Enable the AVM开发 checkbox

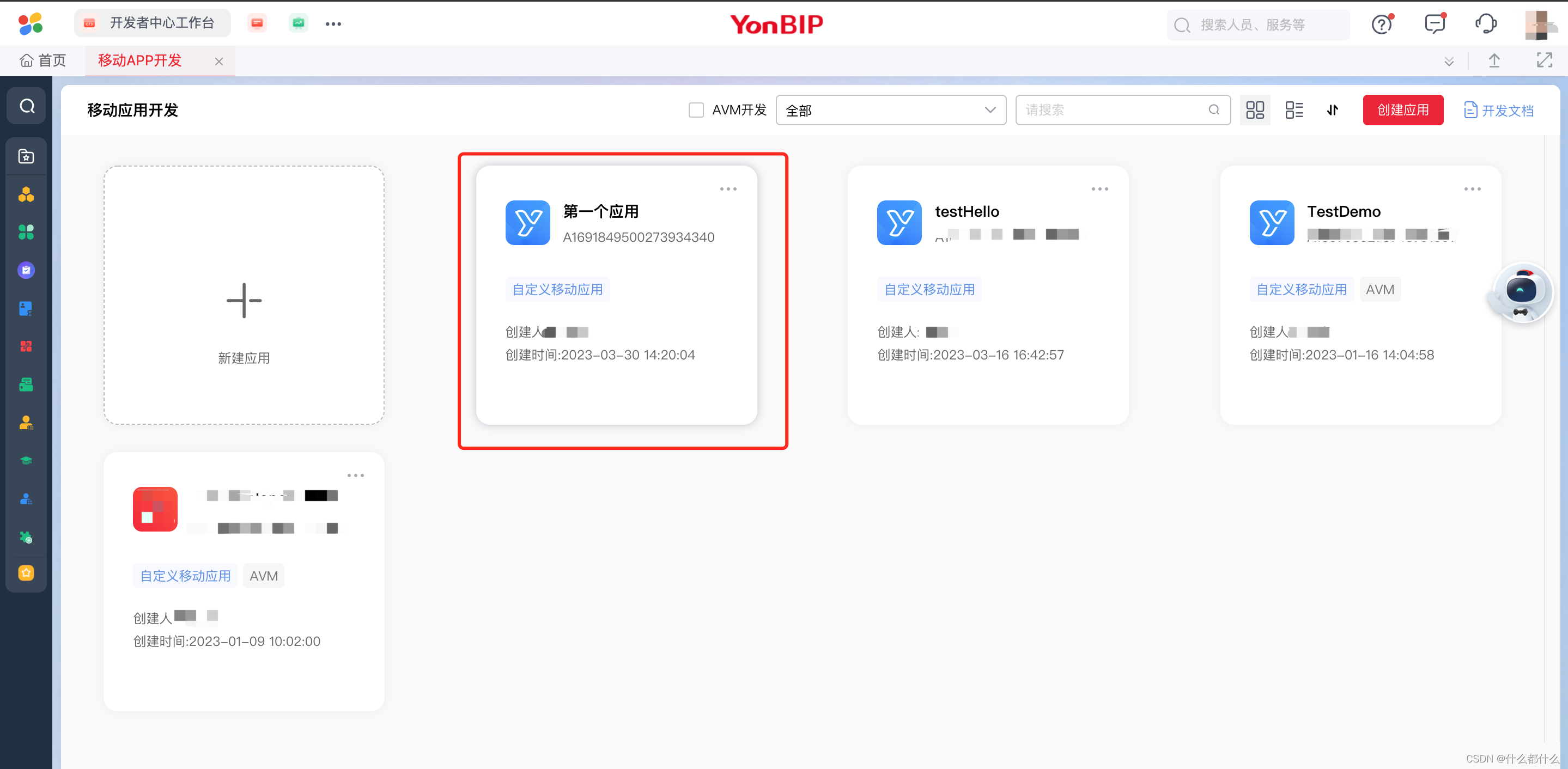coord(696,110)
